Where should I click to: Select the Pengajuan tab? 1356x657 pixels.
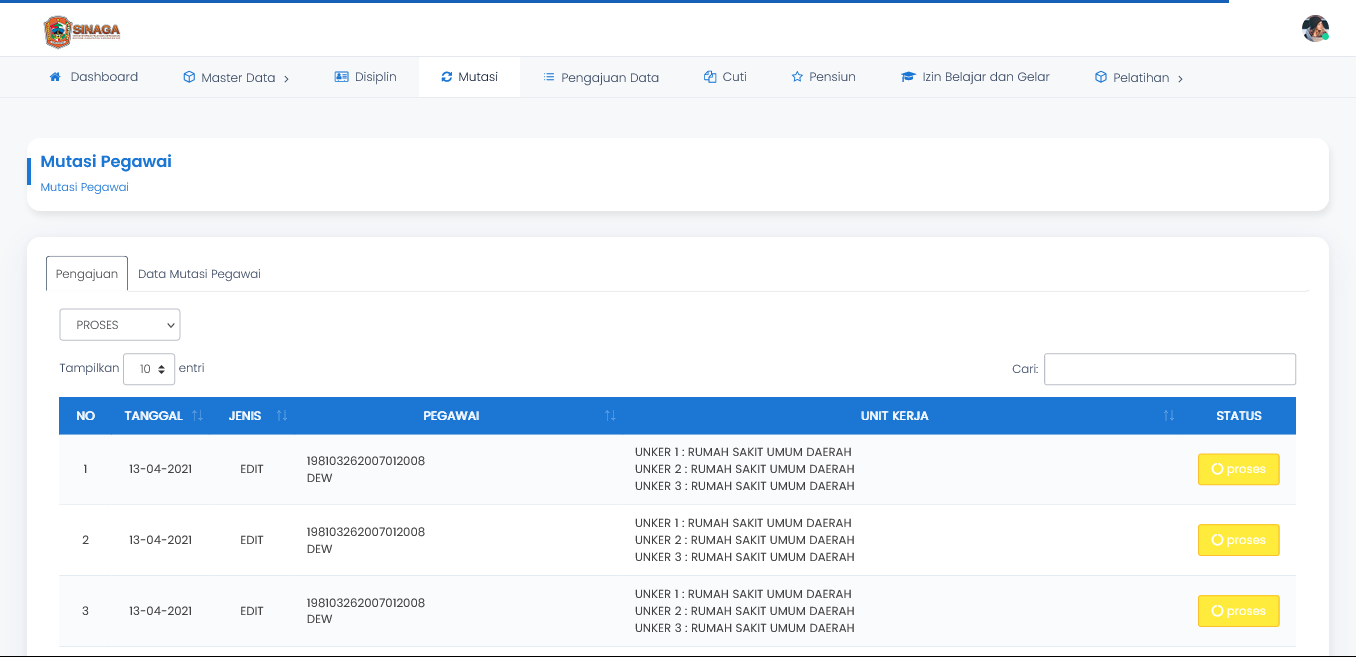coord(87,274)
